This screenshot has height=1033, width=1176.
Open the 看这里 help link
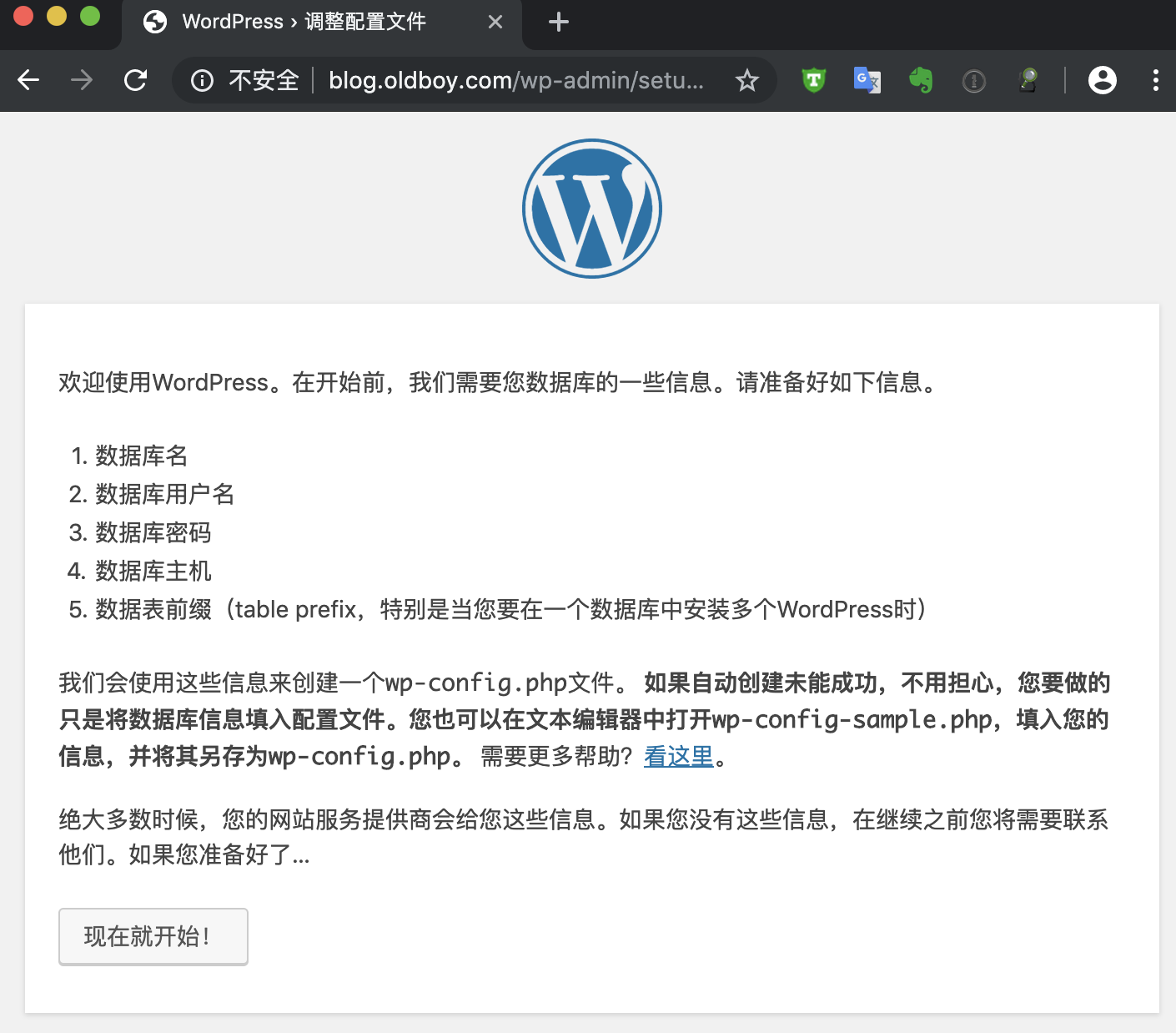679,757
